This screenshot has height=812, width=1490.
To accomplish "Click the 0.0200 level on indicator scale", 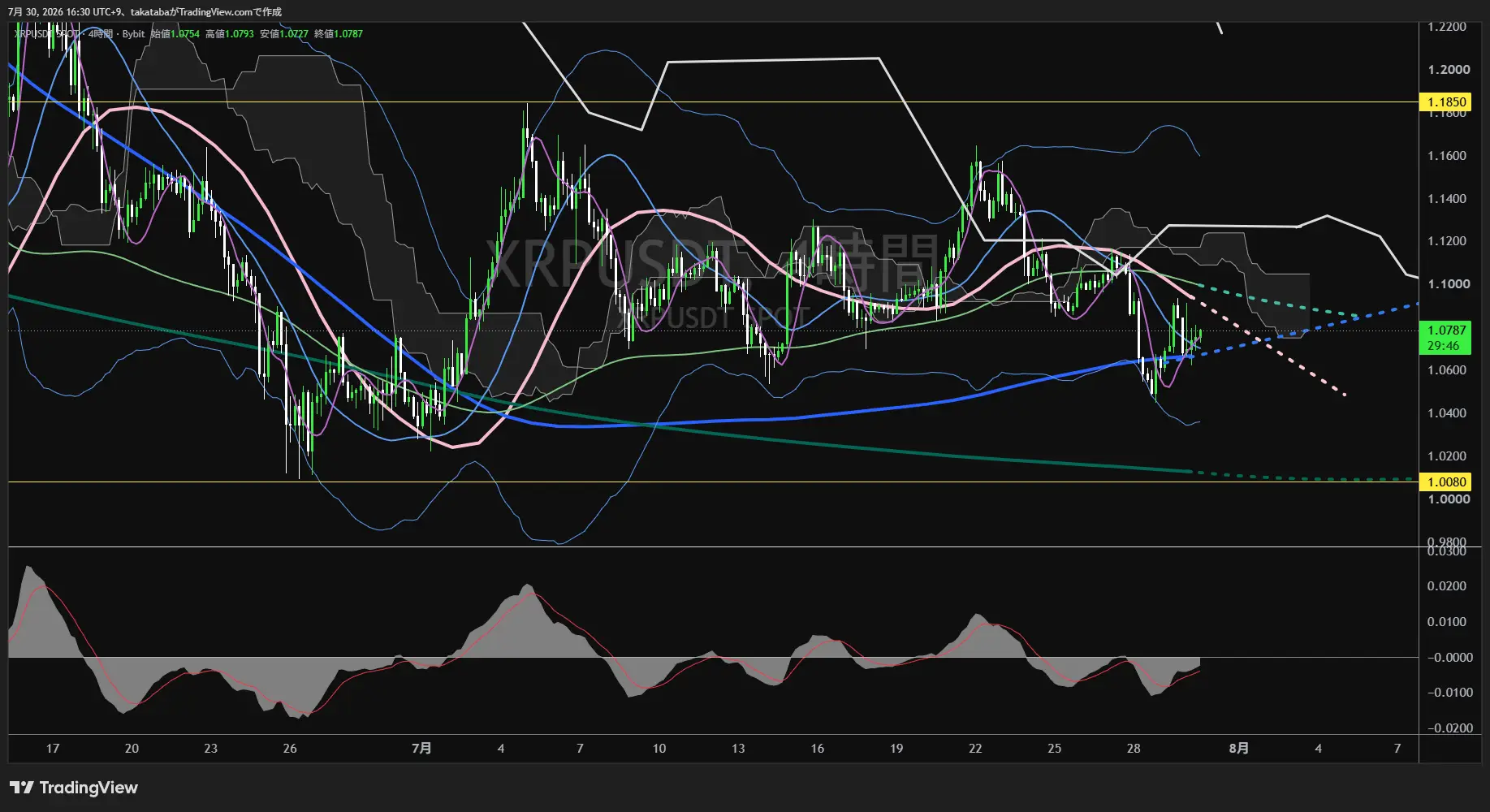I will coord(1449,586).
